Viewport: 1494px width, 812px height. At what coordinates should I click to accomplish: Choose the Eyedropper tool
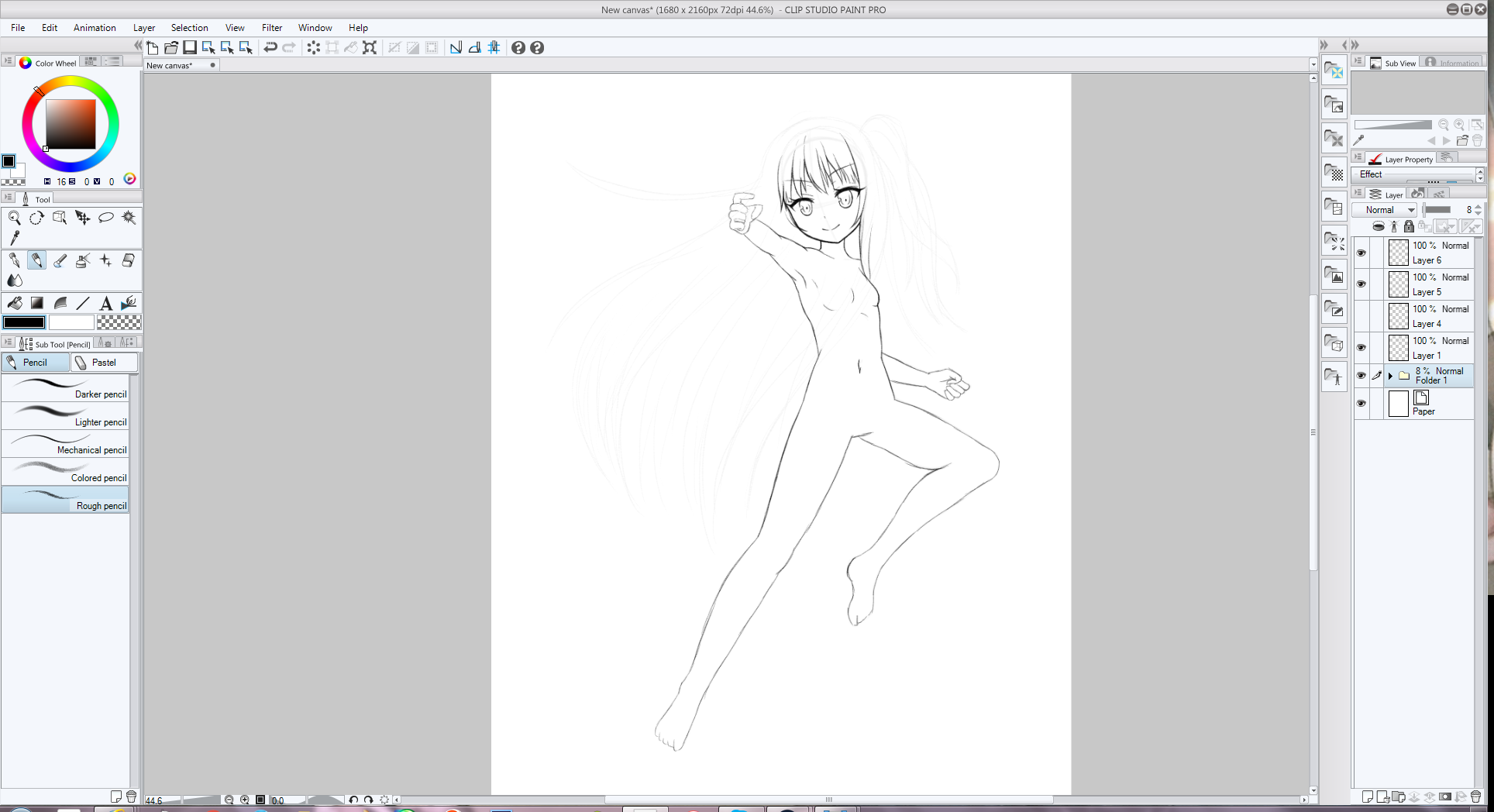[x=14, y=238]
